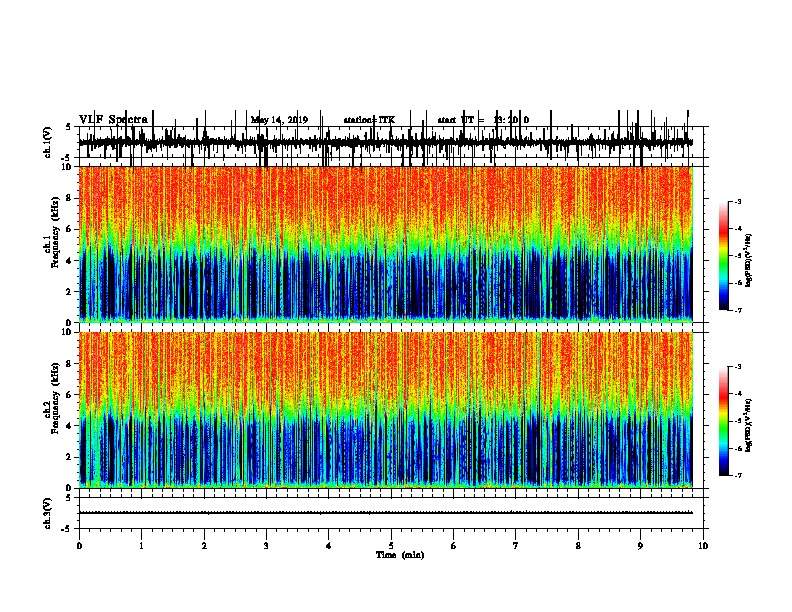Click the ch.1 voltage waveform trace
The height and width of the screenshot is (612, 792).
click(x=385, y=142)
